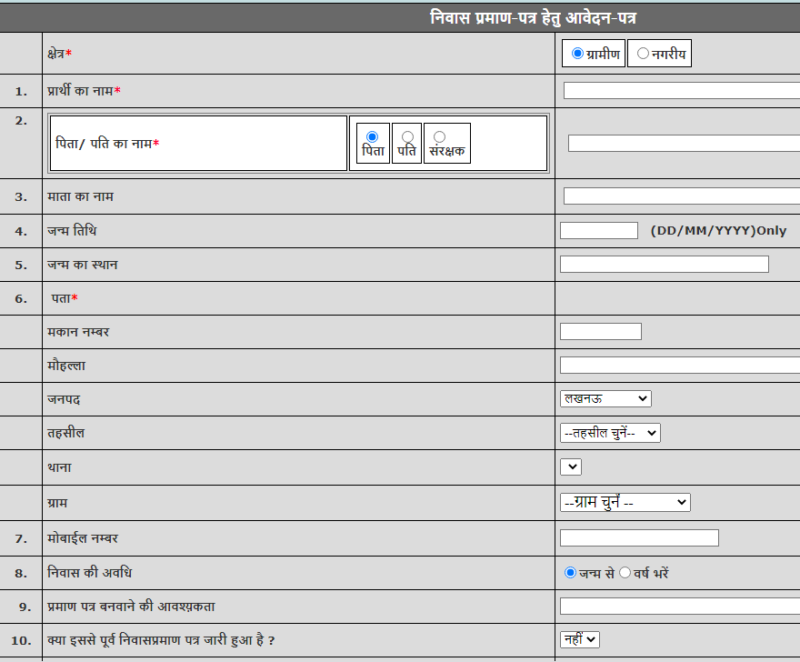This screenshot has height=662, width=800.
Task: Click the प्रमाण पत्र बनवाने की आवश्यकता field
Action: pyautogui.click(x=679, y=606)
